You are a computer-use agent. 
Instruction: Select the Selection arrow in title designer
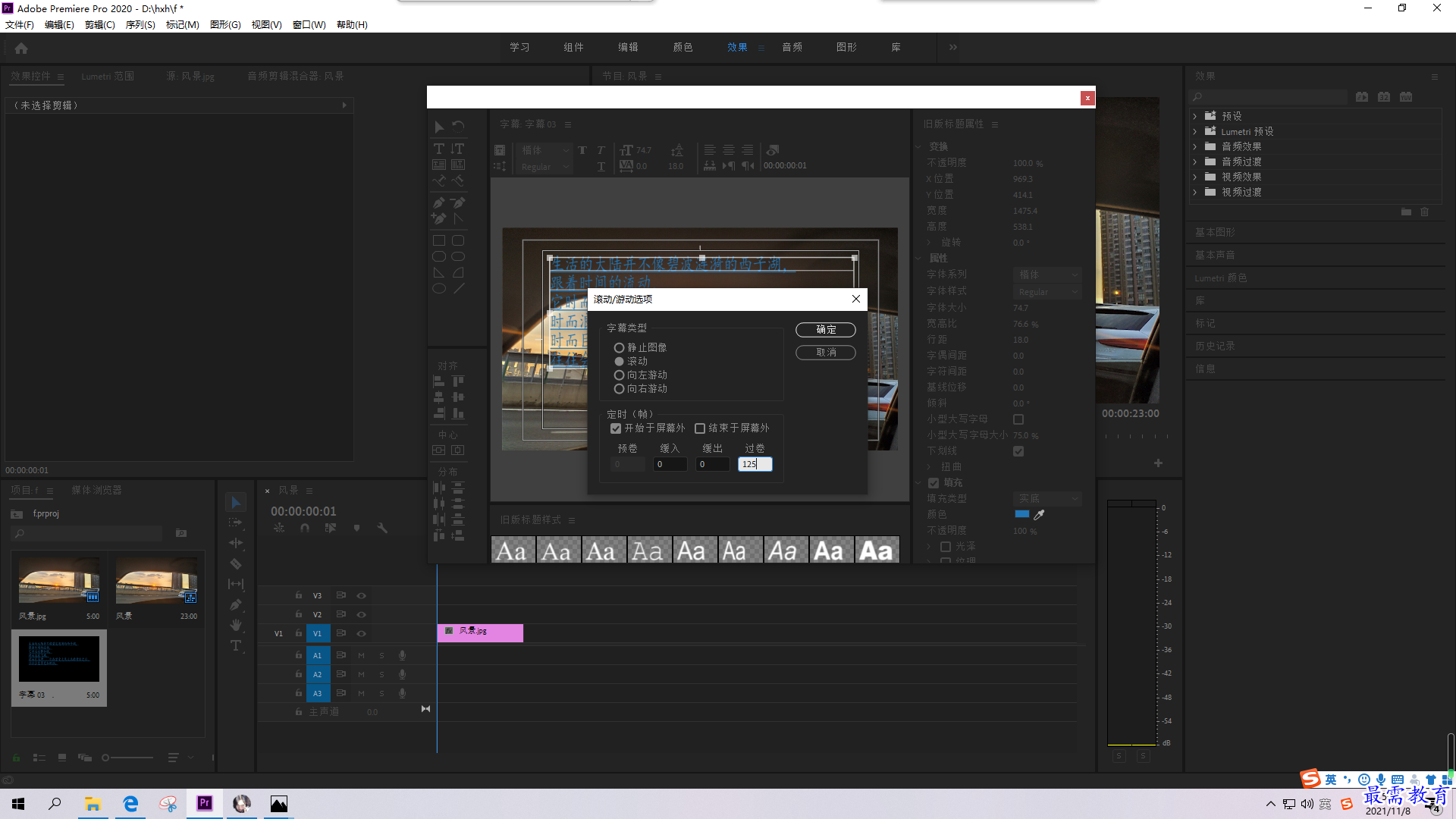point(439,126)
